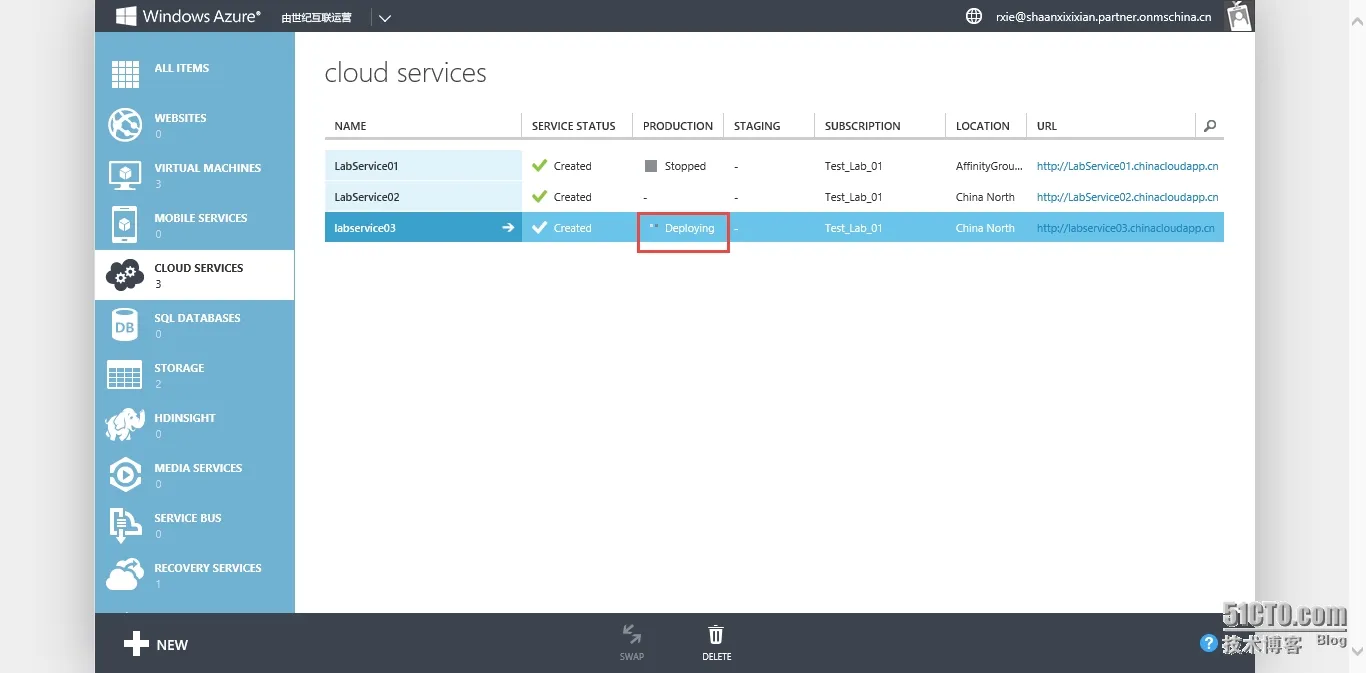The image size is (1366, 673).
Task: Sort by STAGING column header
Action: point(757,126)
